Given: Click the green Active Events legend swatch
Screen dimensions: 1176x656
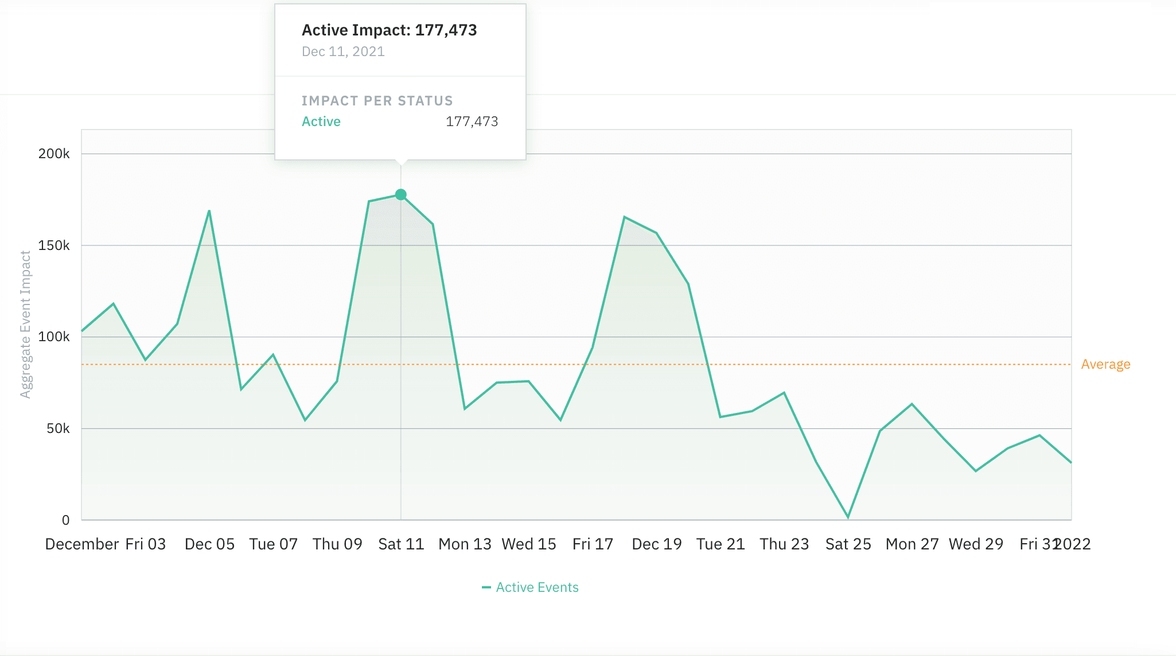Looking at the screenshot, I should (487, 587).
